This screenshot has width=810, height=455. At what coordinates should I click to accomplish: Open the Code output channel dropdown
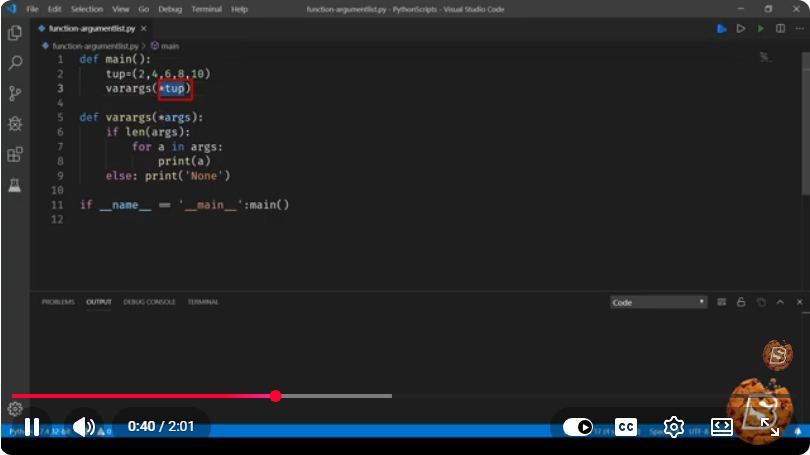click(658, 302)
